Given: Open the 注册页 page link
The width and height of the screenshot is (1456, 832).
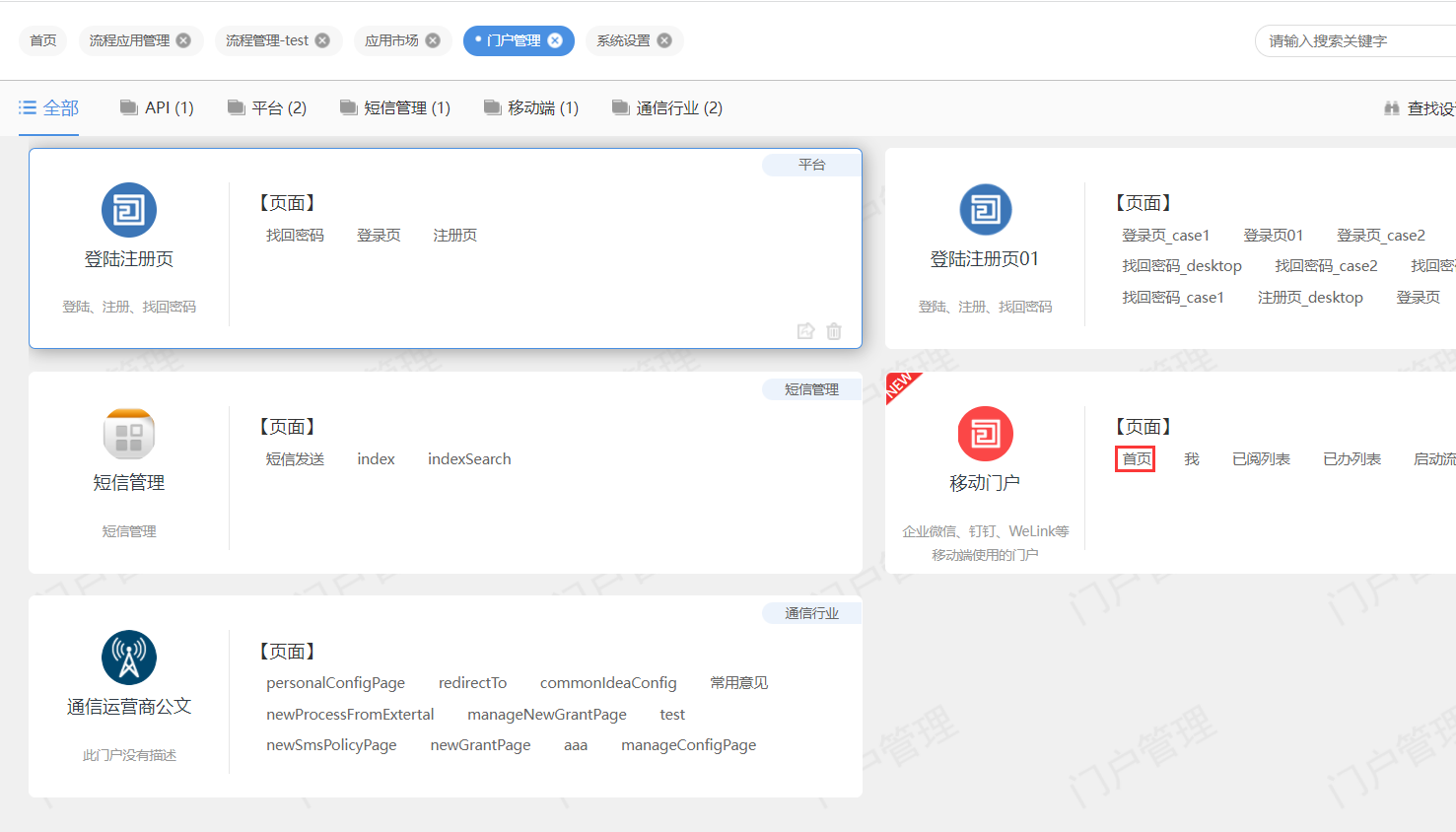Looking at the screenshot, I should point(455,236).
